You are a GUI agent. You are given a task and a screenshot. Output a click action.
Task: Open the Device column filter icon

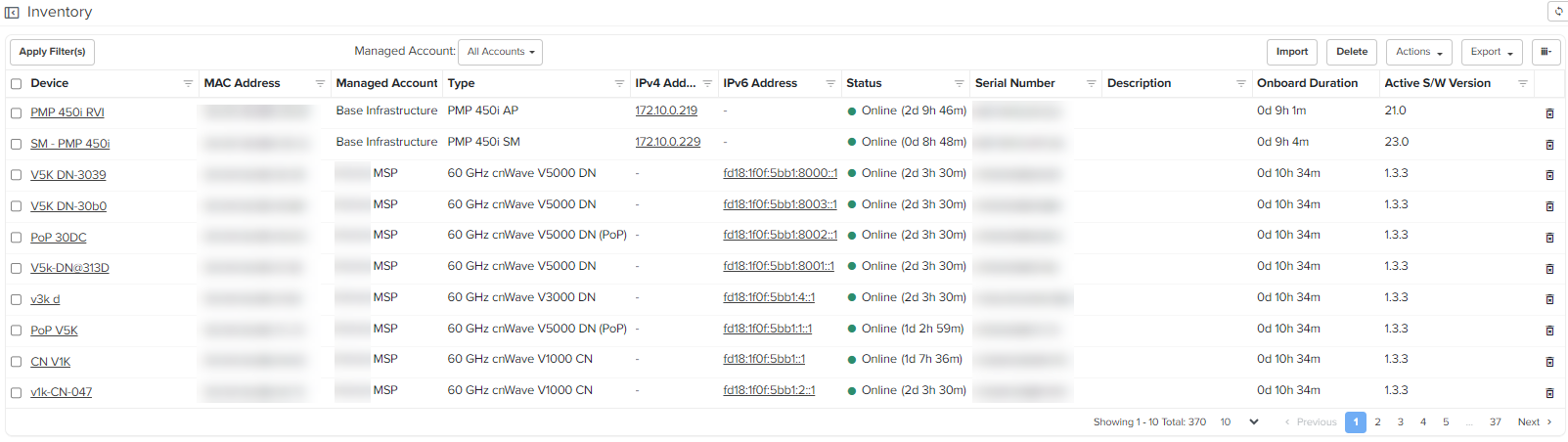188,84
